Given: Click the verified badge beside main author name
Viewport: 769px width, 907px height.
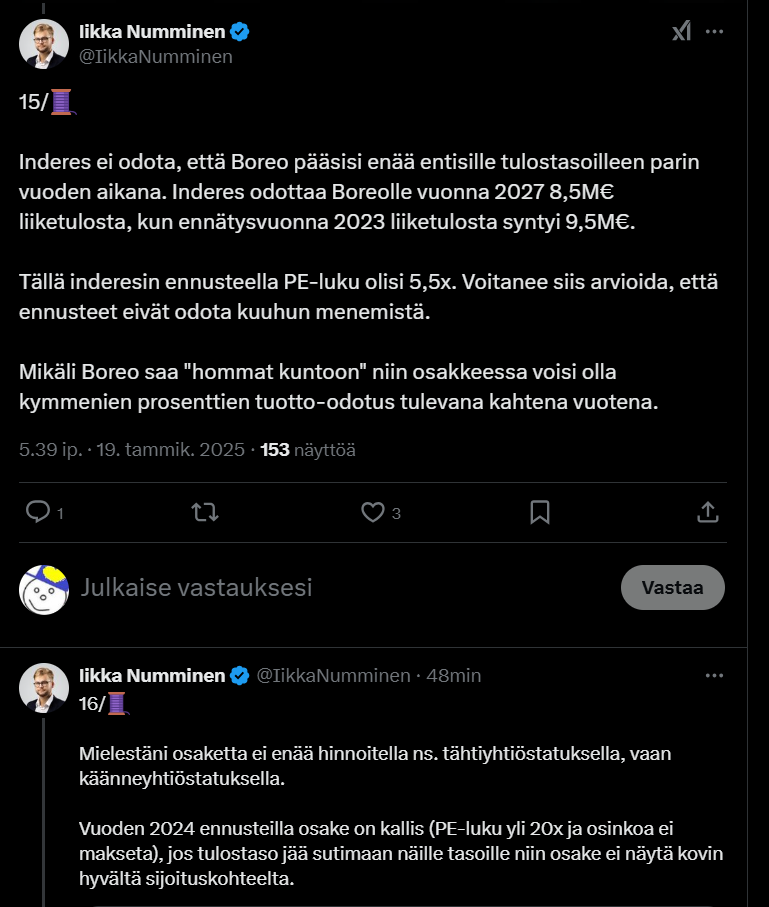Looking at the screenshot, I should 240,32.
